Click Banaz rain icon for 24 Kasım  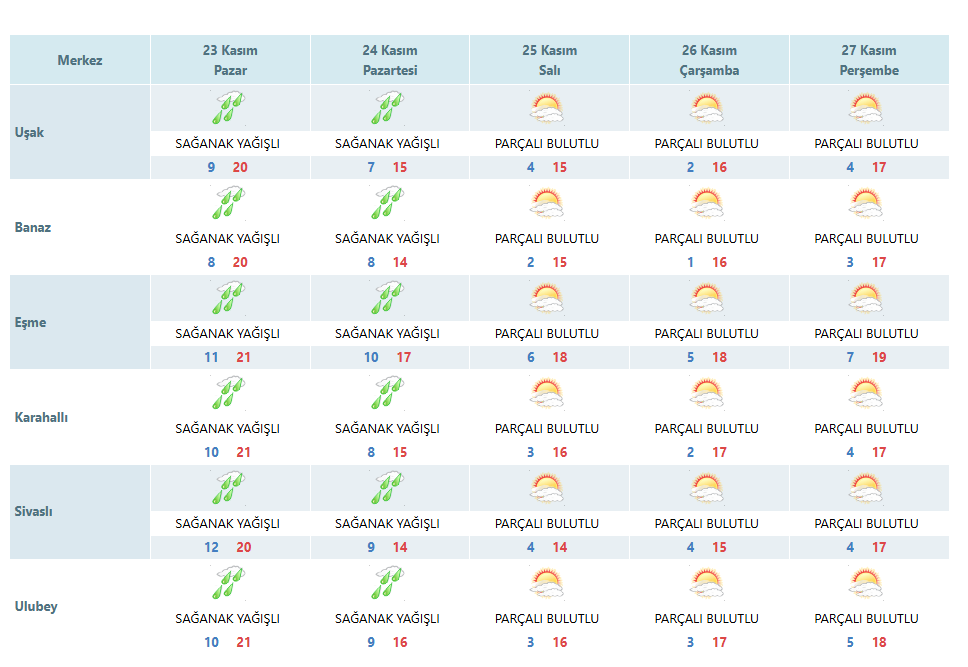[388, 203]
